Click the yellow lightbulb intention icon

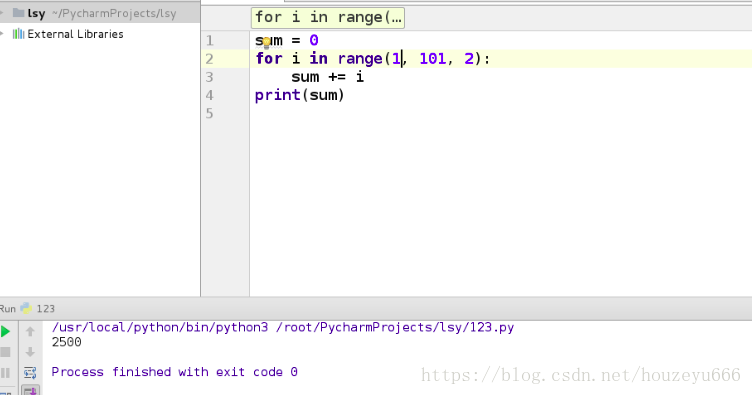coord(267,43)
